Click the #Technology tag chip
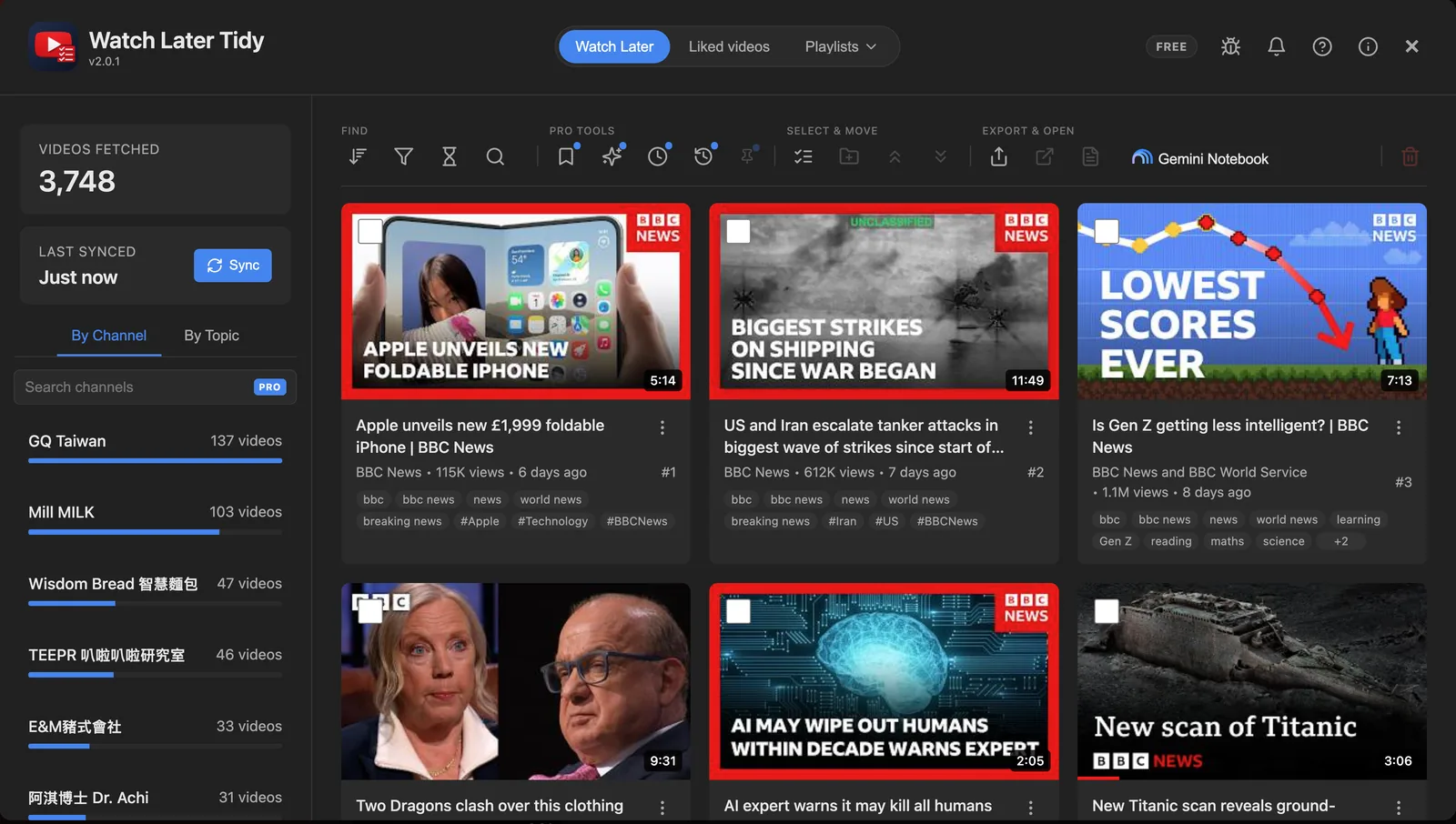Image resolution: width=1456 pixels, height=824 pixels. coord(552,521)
